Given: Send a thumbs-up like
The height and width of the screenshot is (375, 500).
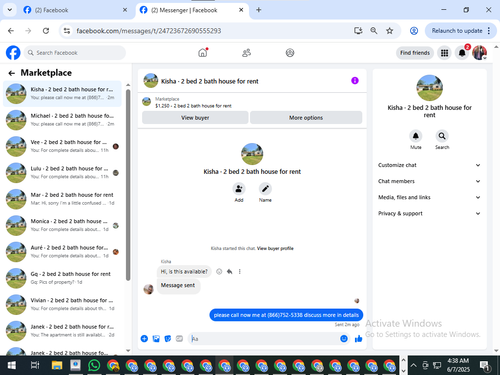Looking at the screenshot, I should [359, 339].
